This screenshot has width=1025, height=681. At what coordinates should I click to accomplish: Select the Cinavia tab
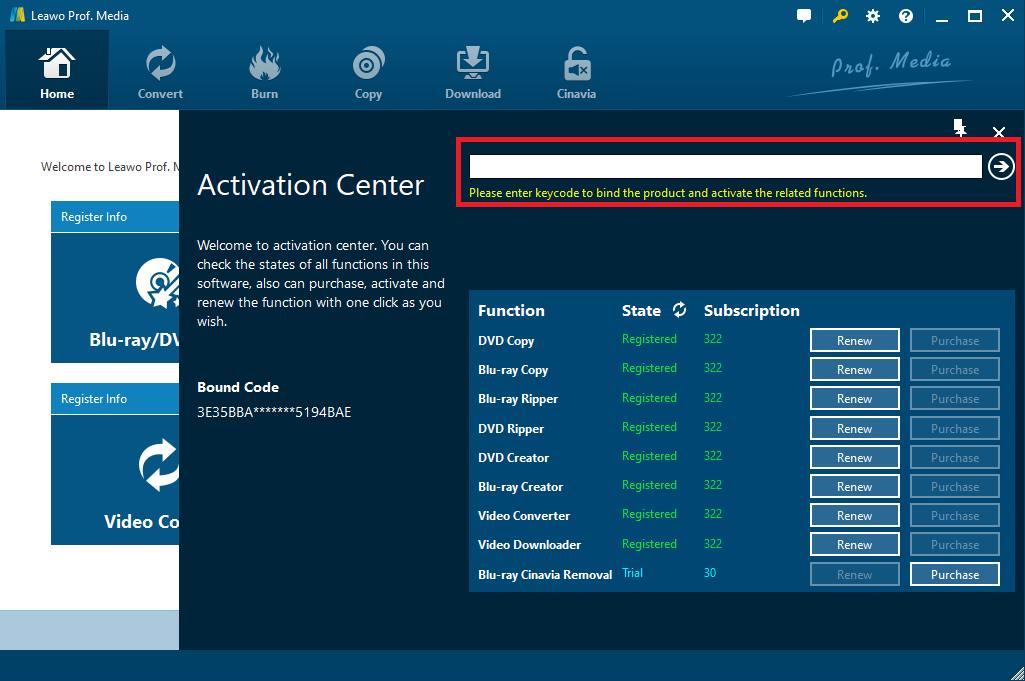click(x=576, y=72)
